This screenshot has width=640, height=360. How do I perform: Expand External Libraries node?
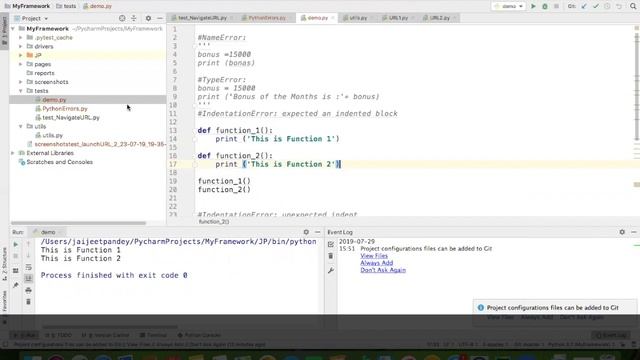coord(13,153)
